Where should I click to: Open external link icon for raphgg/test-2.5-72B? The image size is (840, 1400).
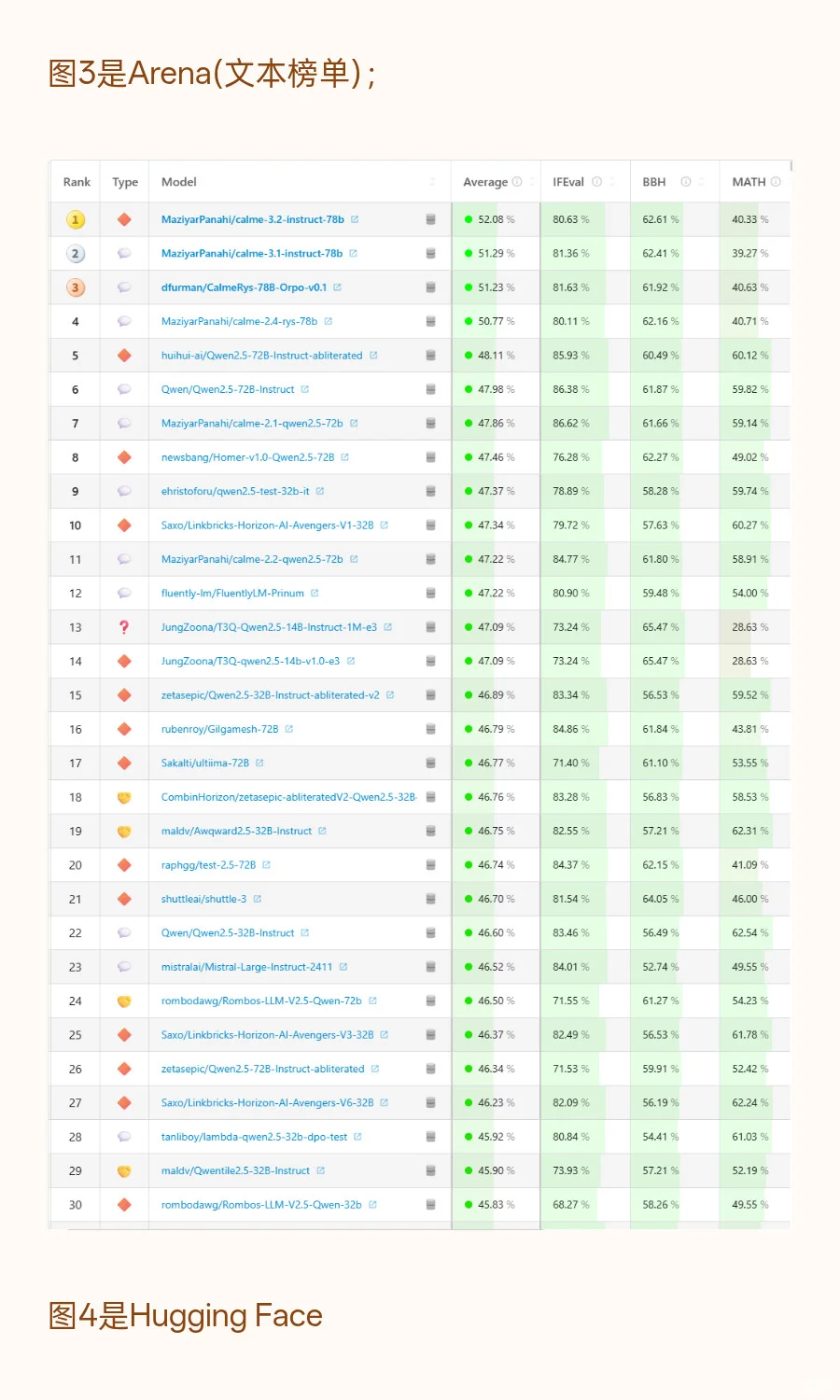pyautogui.click(x=266, y=865)
